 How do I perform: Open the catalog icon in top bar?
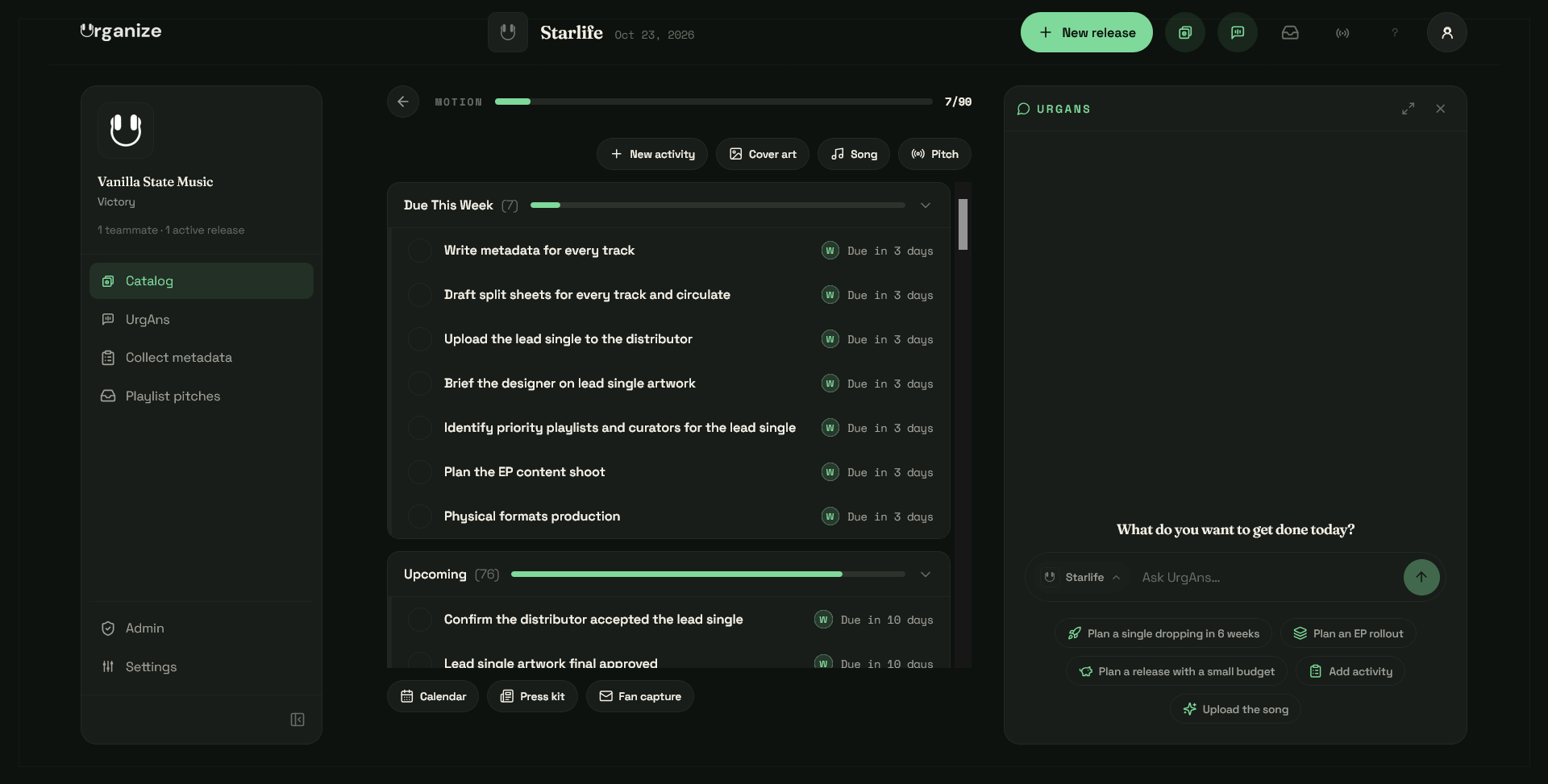point(1185,32)
